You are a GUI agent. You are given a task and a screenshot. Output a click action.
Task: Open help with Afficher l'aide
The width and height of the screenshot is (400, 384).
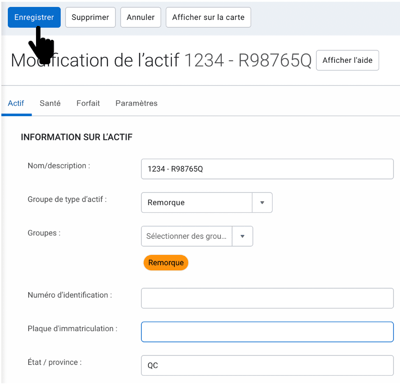(x=347, y=60)
